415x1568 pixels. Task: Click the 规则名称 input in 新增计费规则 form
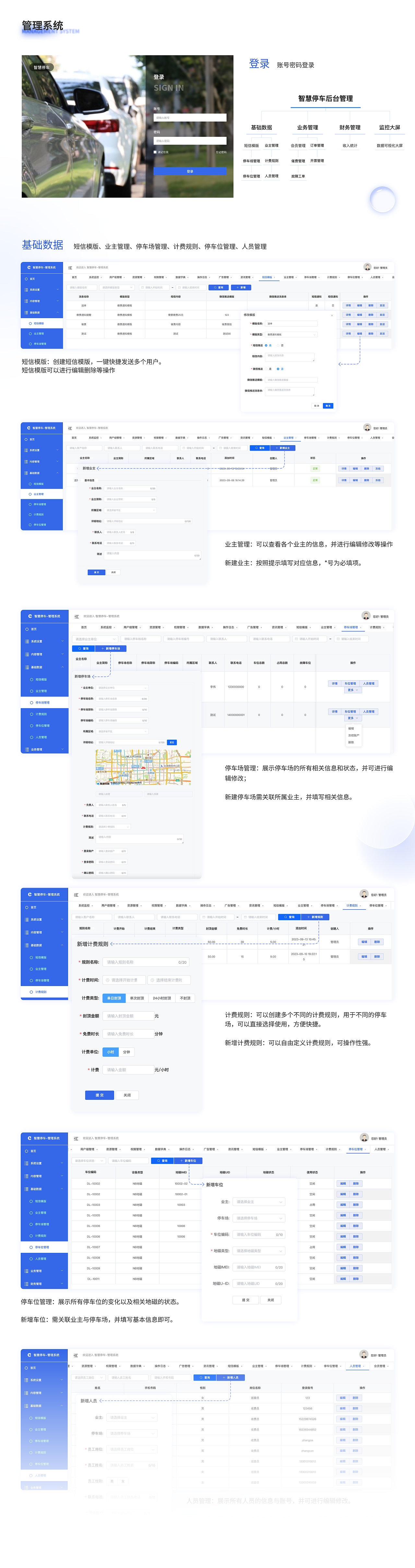tap(146, 962)
